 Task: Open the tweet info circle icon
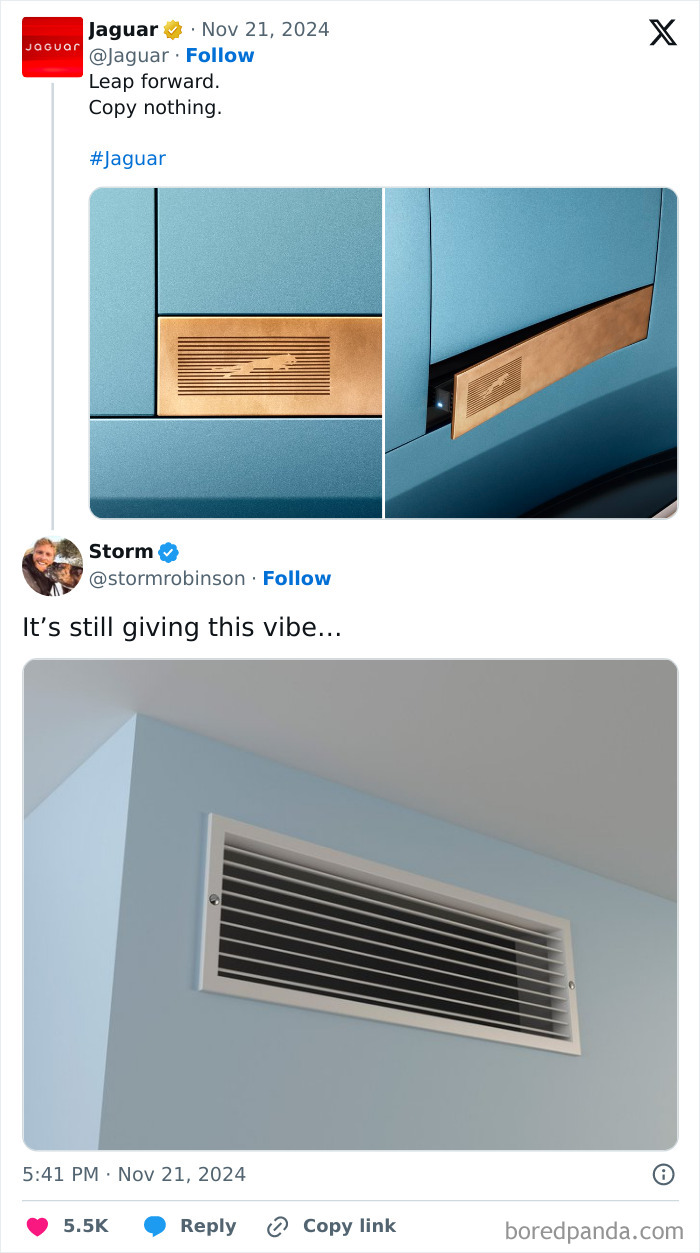[663, 1174]
